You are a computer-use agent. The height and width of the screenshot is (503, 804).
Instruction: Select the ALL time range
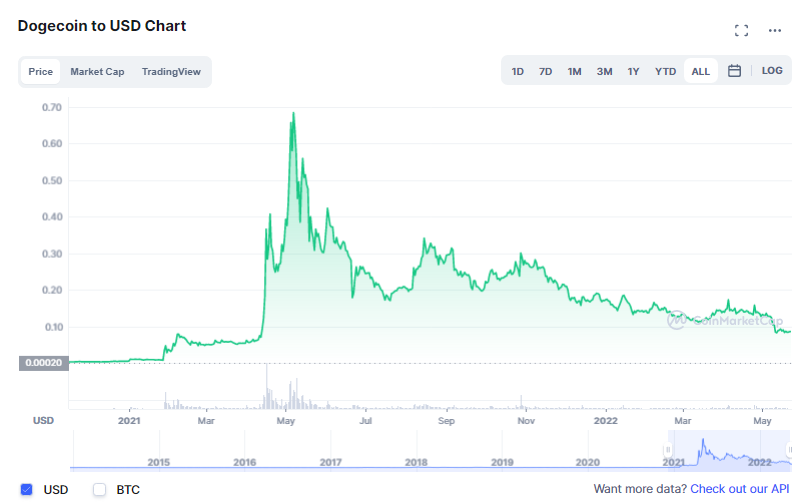[x=700, y=71]
